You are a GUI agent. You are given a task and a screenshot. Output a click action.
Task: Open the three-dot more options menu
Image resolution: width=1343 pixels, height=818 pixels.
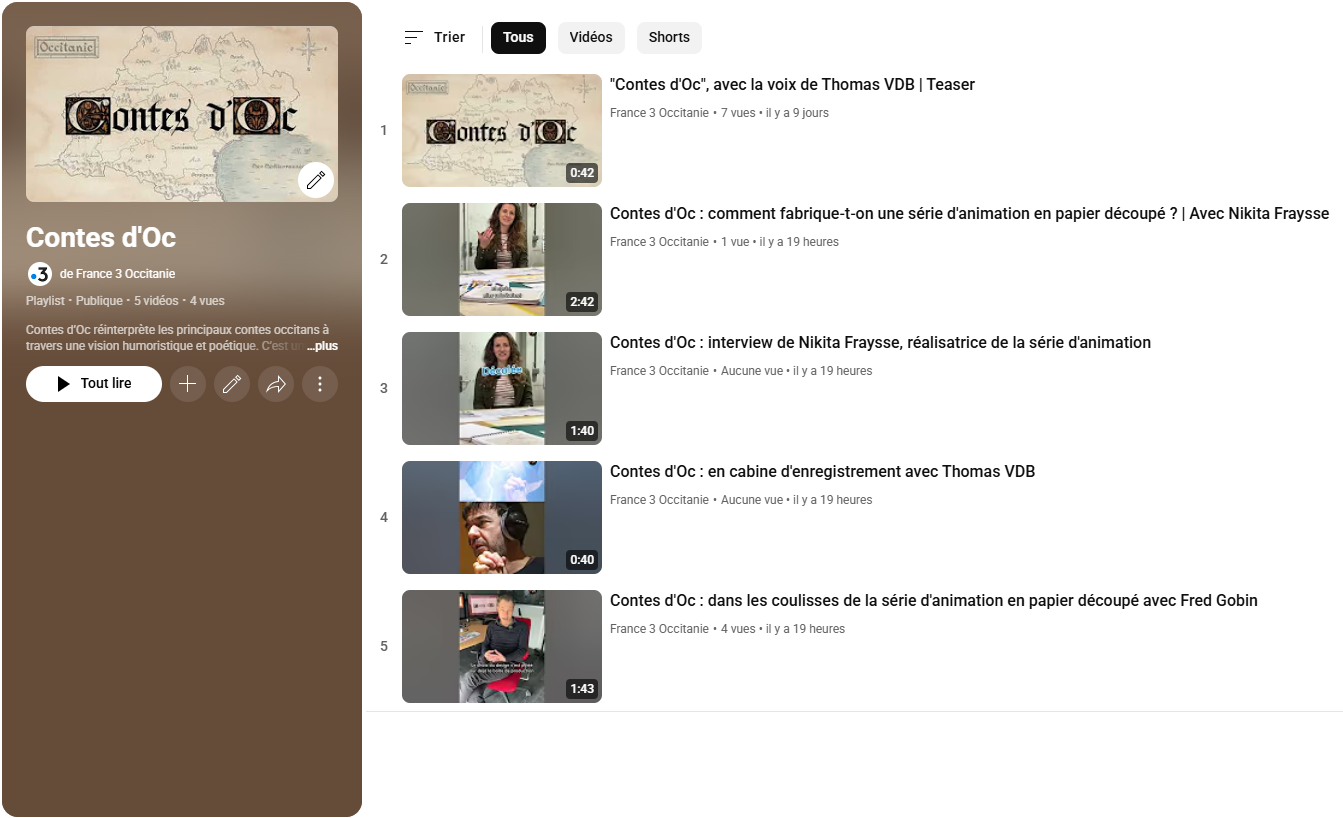pyautogui.click(x=320, y=384)
